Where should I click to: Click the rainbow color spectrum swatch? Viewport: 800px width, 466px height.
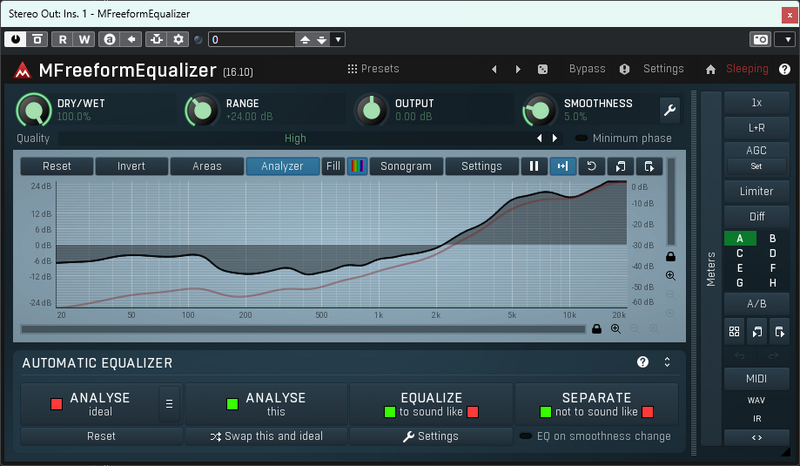click(357, 166)
